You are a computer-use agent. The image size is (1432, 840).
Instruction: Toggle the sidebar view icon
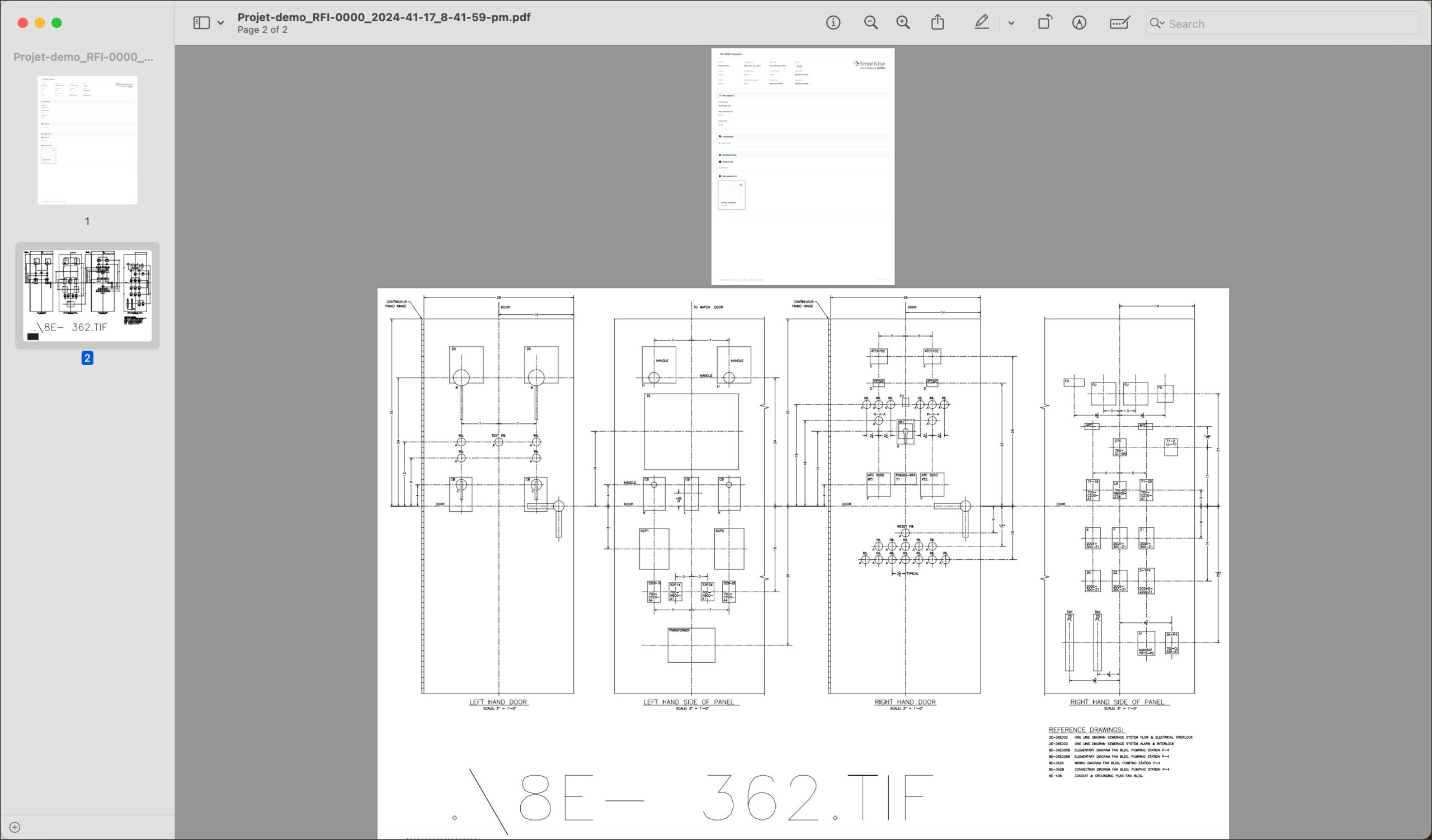coord(201,22)
